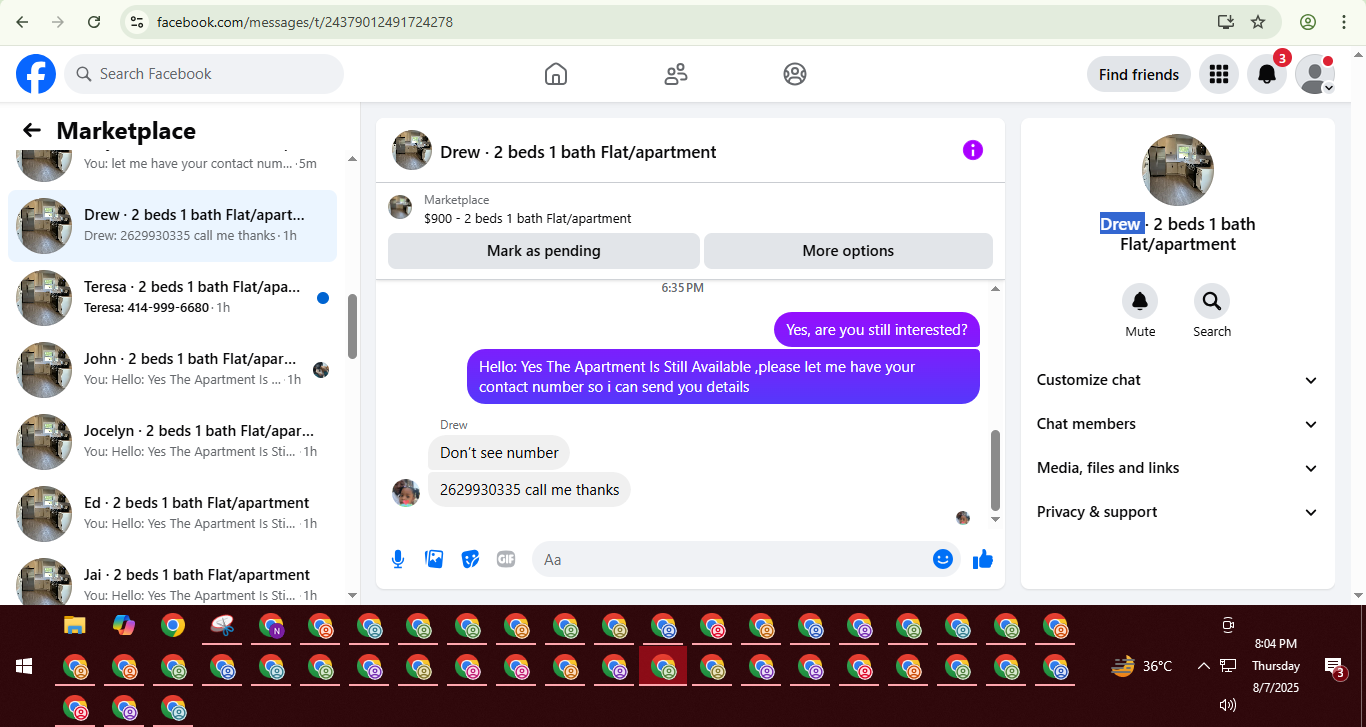Expand the Privacy & support section
Image resolution: width=1366 pixels, height=727 pixels.
coord(1178,512)
